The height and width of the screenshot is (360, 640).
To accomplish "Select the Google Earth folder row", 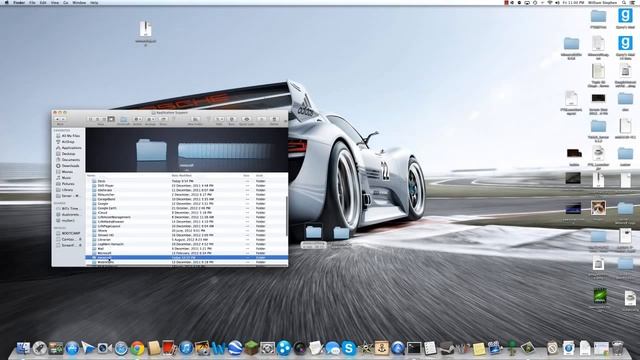I will coord(187,208).
